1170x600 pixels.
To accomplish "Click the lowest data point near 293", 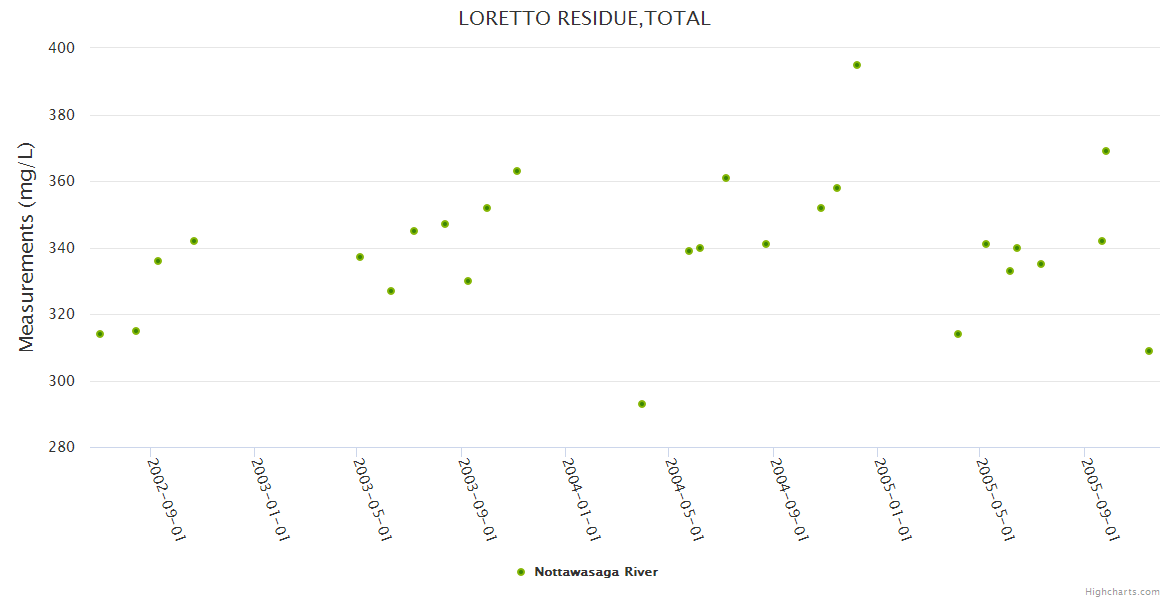I will (642, 404).
